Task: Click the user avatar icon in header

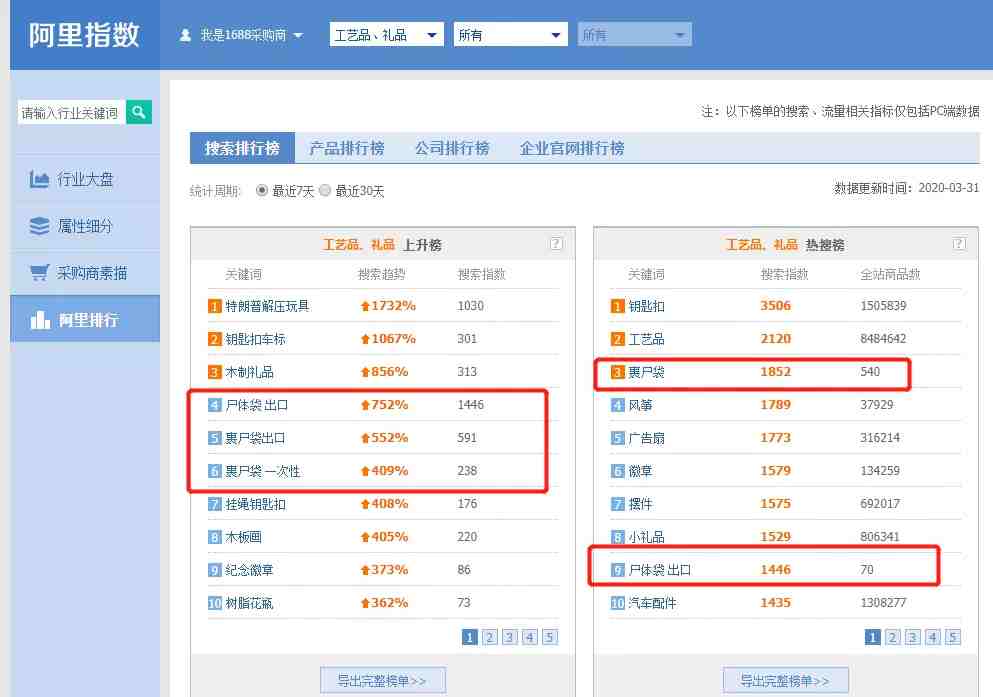Action: pos(185,35)
